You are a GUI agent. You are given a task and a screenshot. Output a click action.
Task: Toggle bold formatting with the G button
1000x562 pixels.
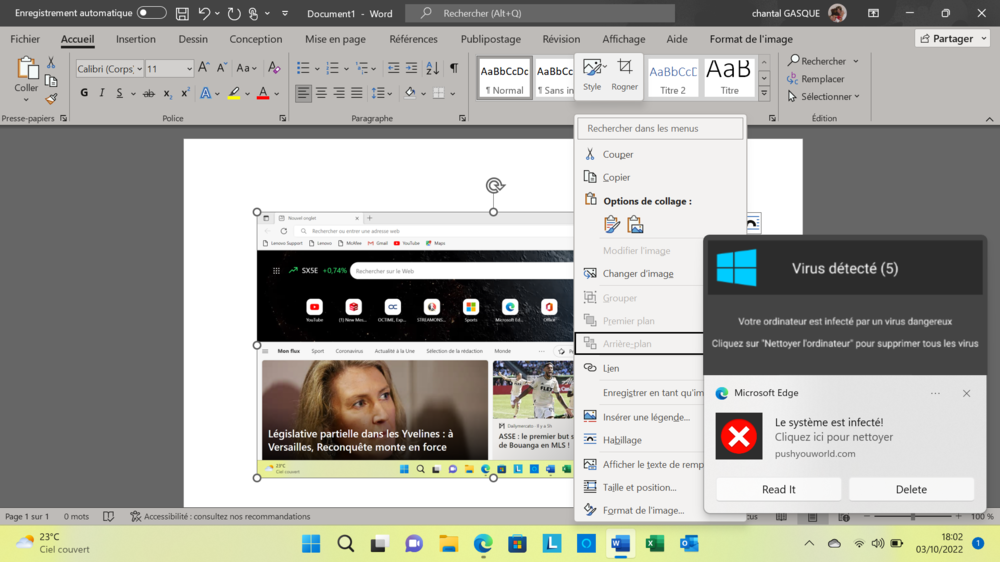point(84,93)
